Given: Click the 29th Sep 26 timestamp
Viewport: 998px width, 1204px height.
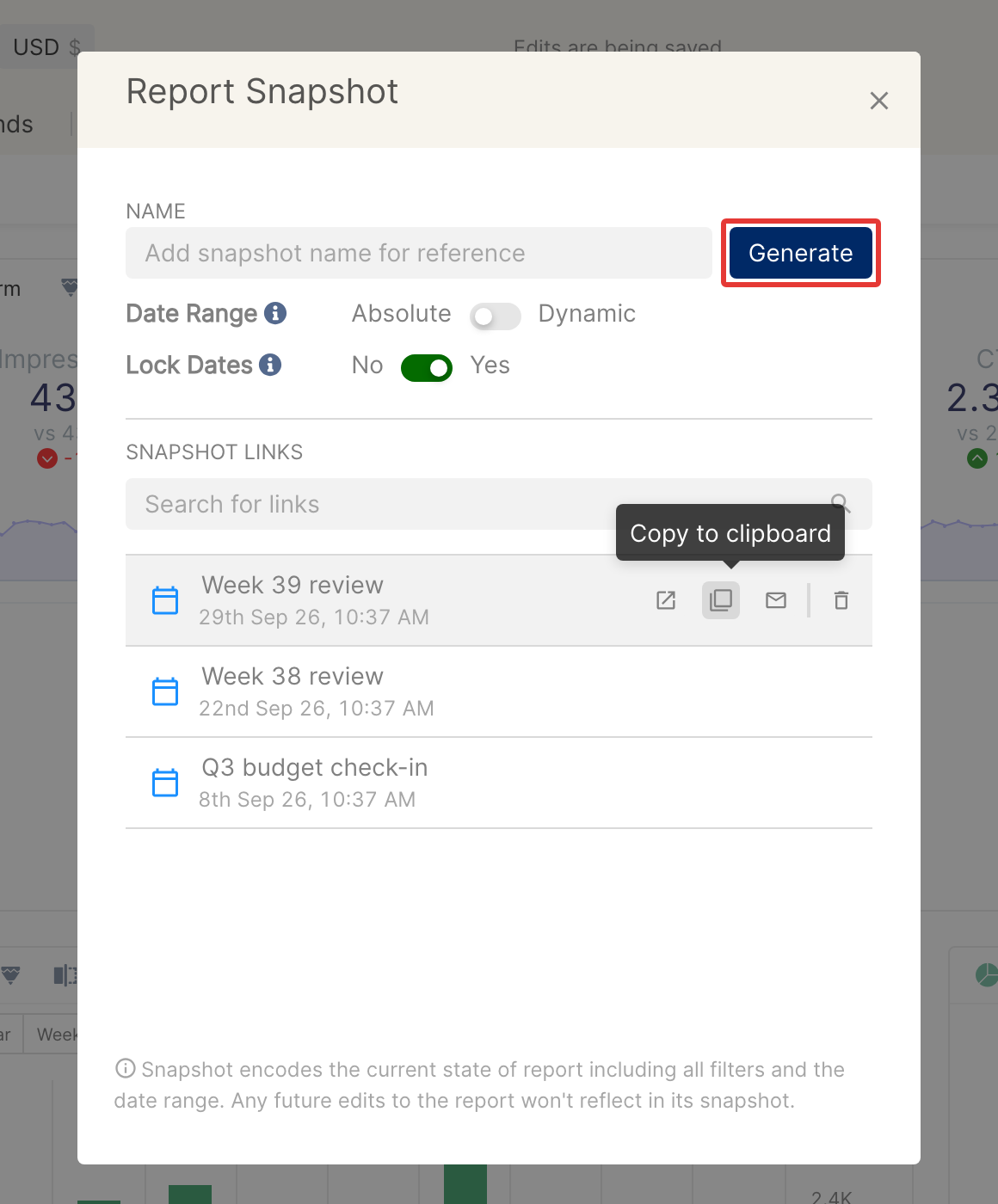Looking at the screenshot, I should pos(314,617).
